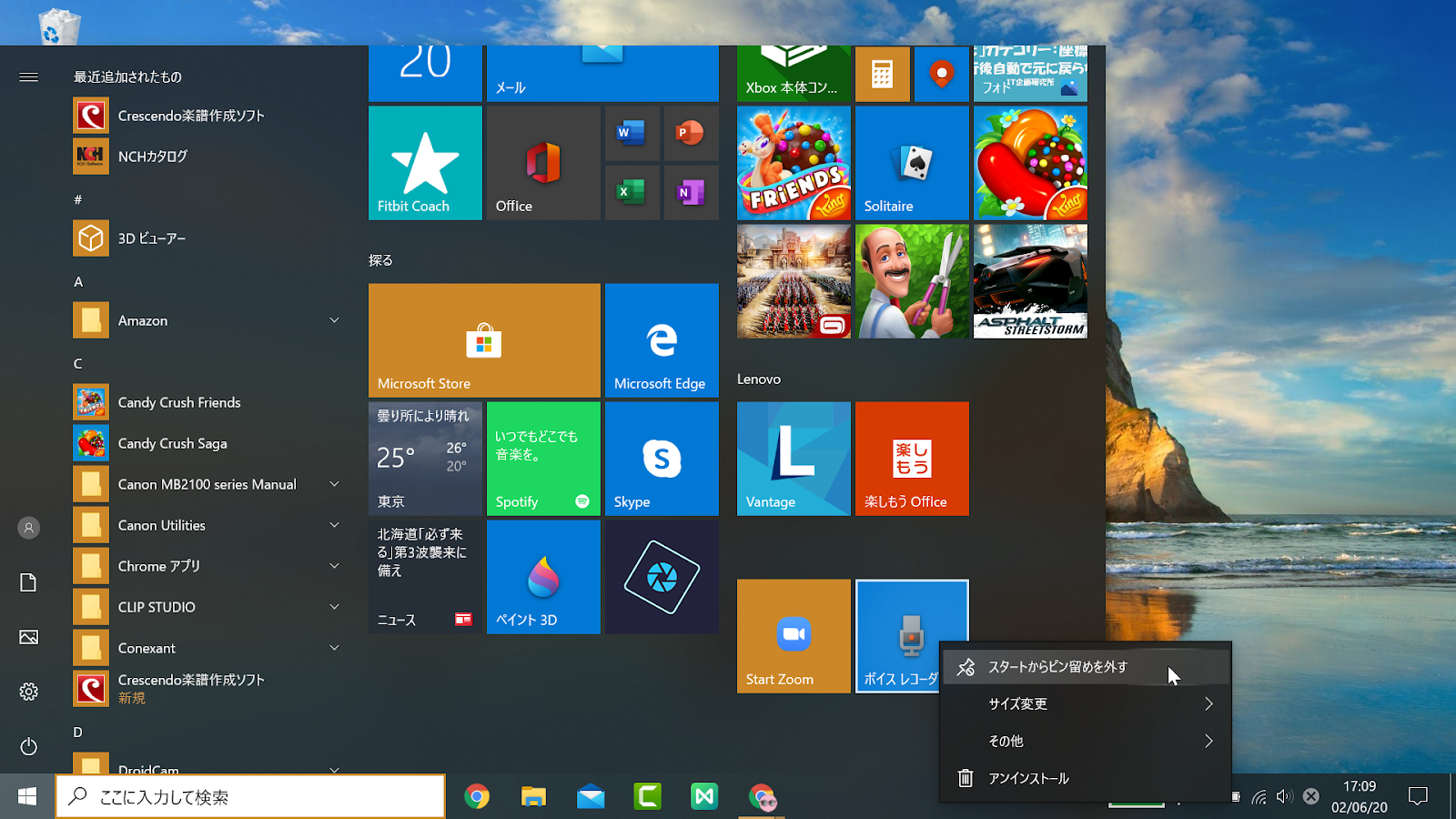Open the Maps tile with location pin
Image resolution: width=1456 pixels, height=819 pixels.
tap(942, 74)
